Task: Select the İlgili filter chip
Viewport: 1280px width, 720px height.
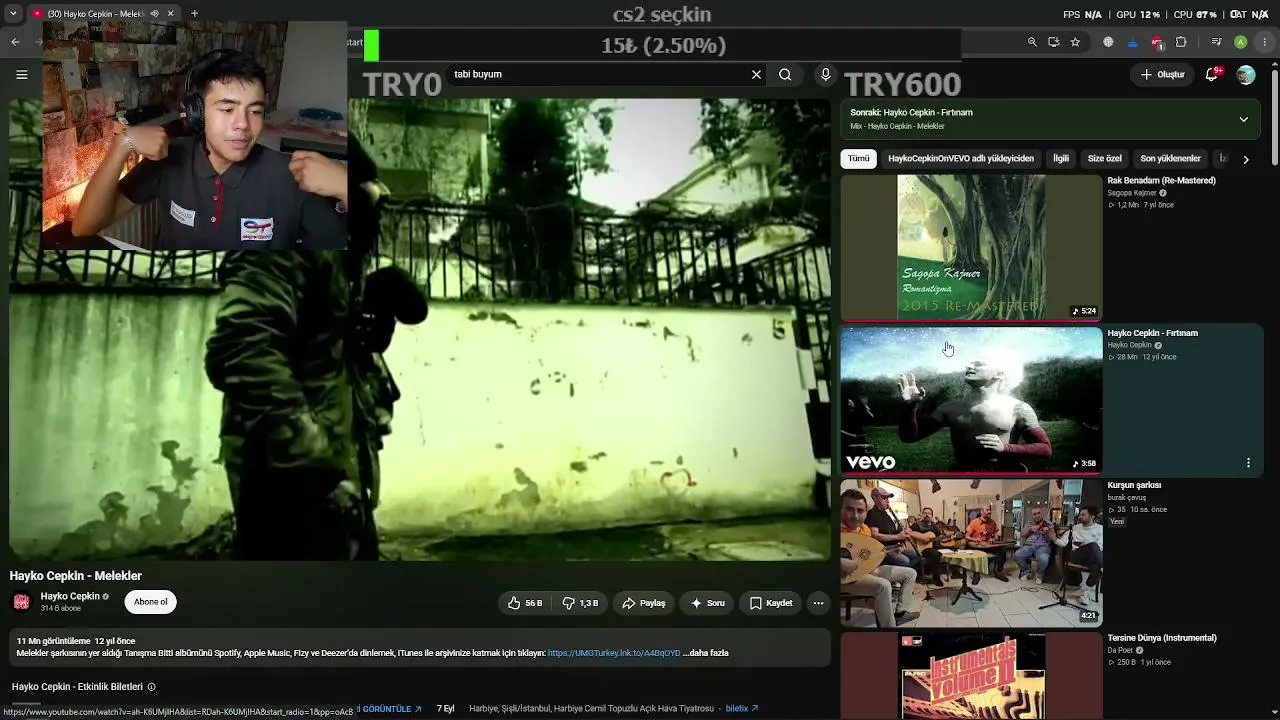Action: click(x=1061, y=158)
